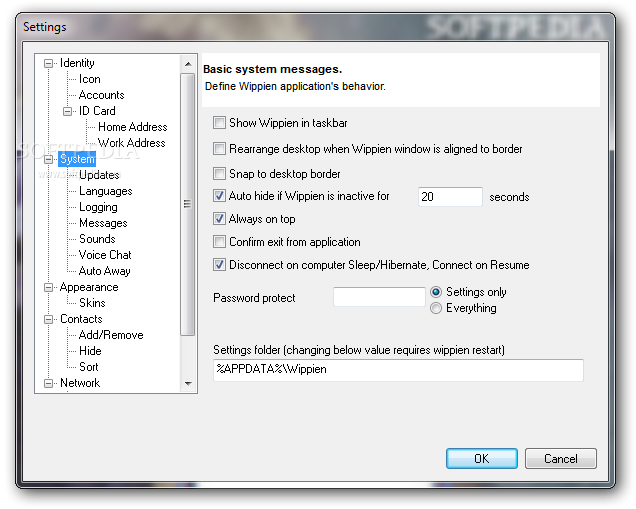Select Messages in the tree

103,223
